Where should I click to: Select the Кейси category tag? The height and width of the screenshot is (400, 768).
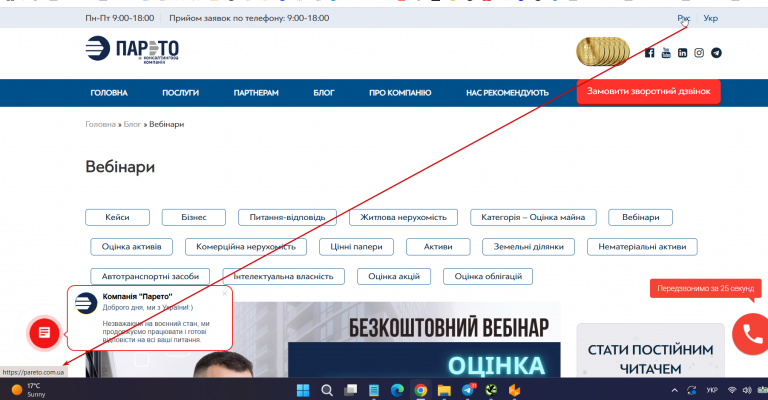pyautogui.click(x=118, y=217)
